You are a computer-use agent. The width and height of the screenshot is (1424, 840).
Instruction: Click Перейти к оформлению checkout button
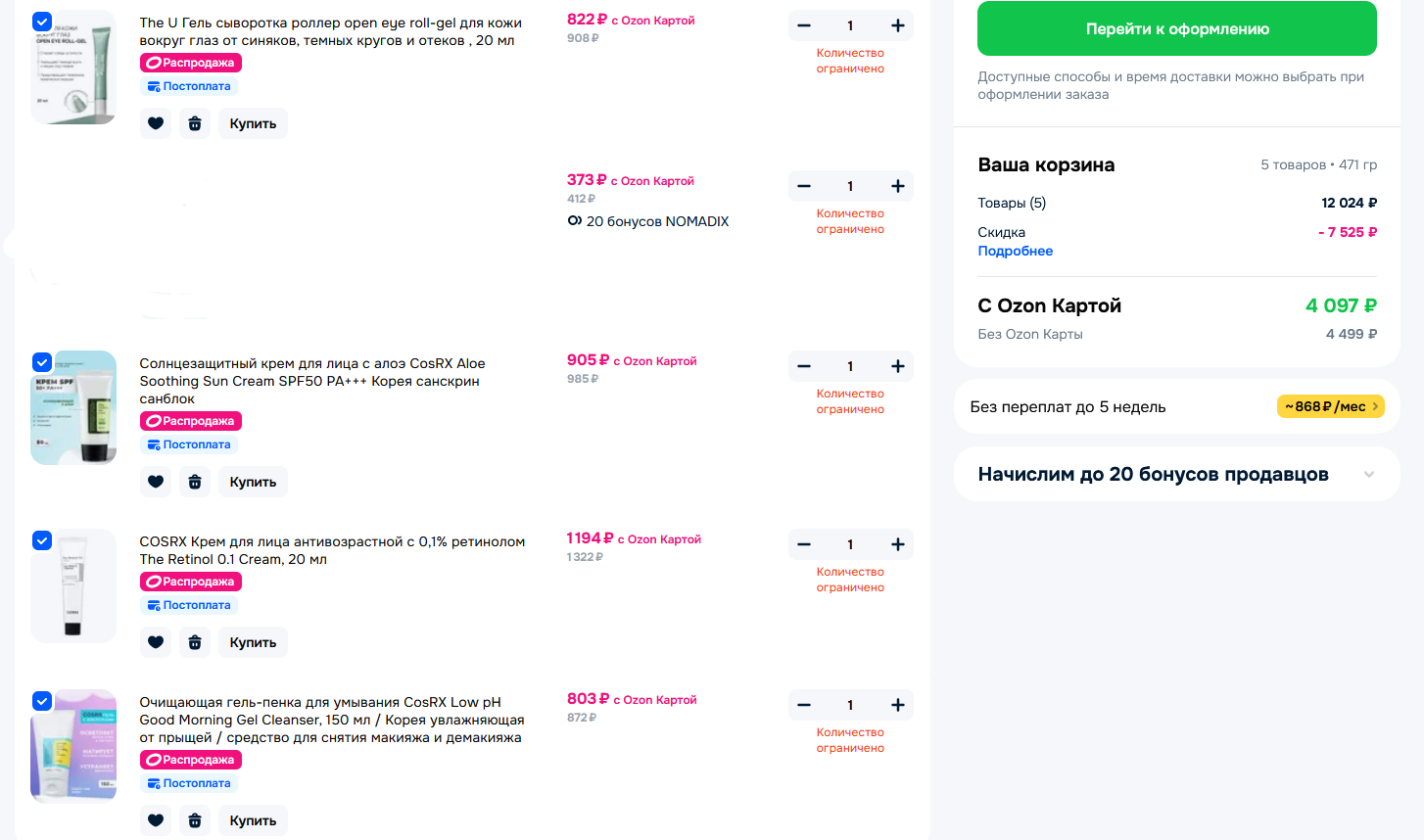(1177, 28)
